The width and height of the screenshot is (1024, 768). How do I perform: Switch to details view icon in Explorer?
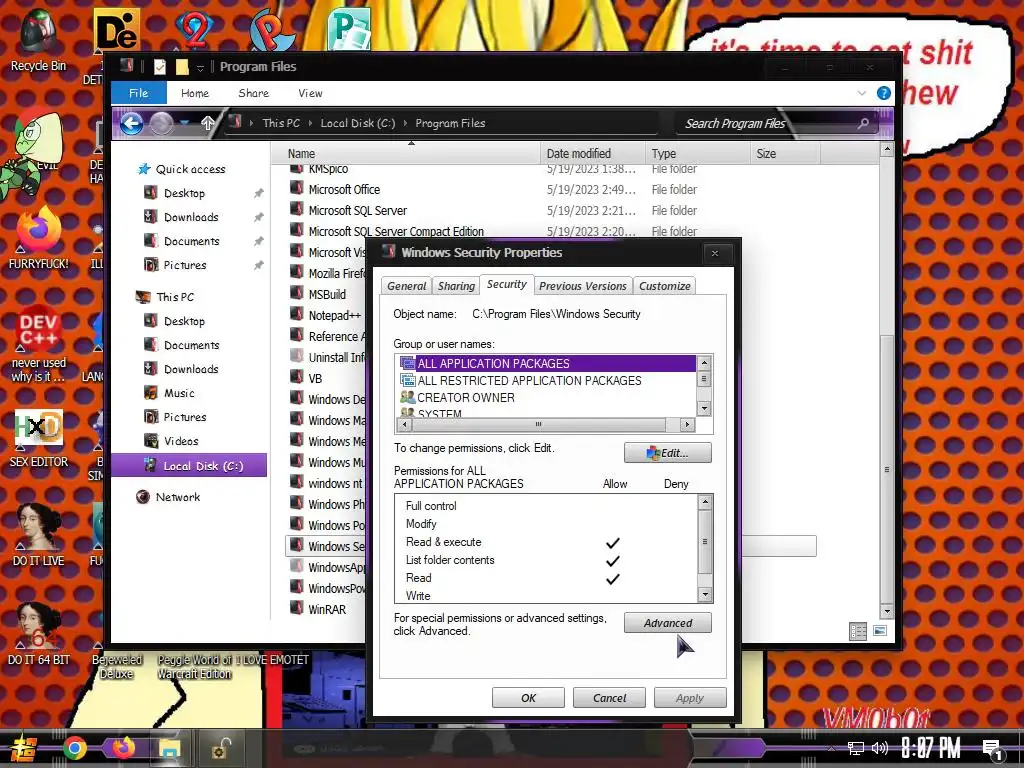858,631
